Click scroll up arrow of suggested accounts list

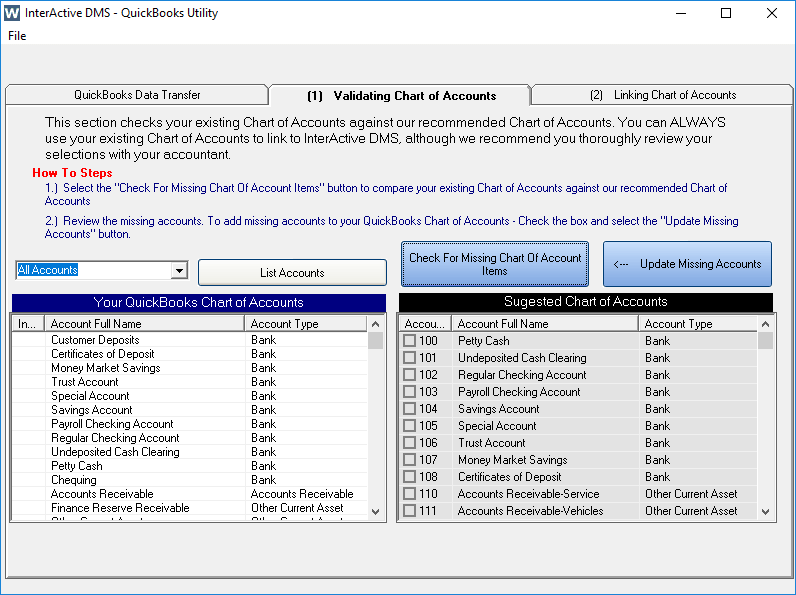[x=766, y=324]
